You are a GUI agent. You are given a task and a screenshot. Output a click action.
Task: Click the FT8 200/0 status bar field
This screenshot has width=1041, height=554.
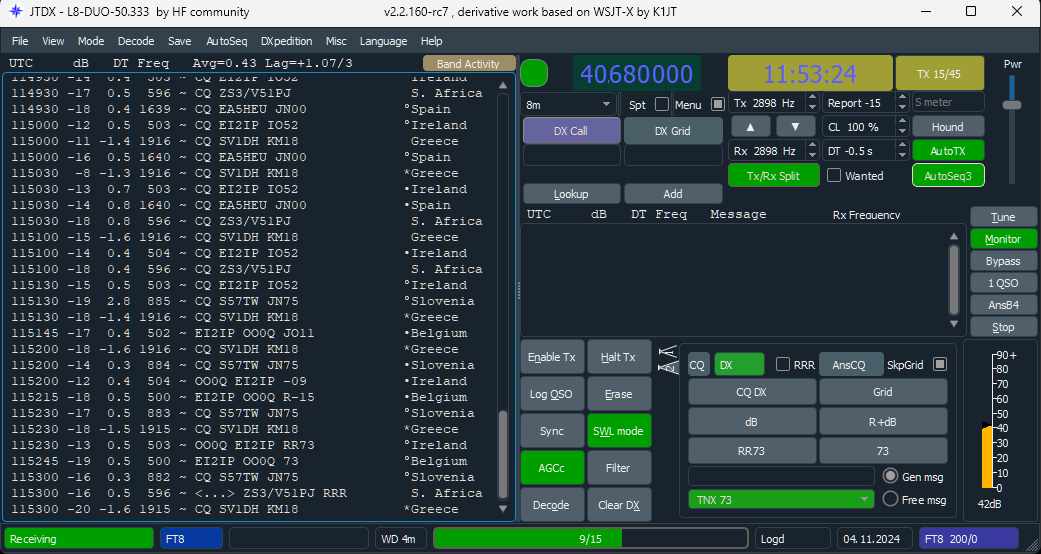pos(969,539)
